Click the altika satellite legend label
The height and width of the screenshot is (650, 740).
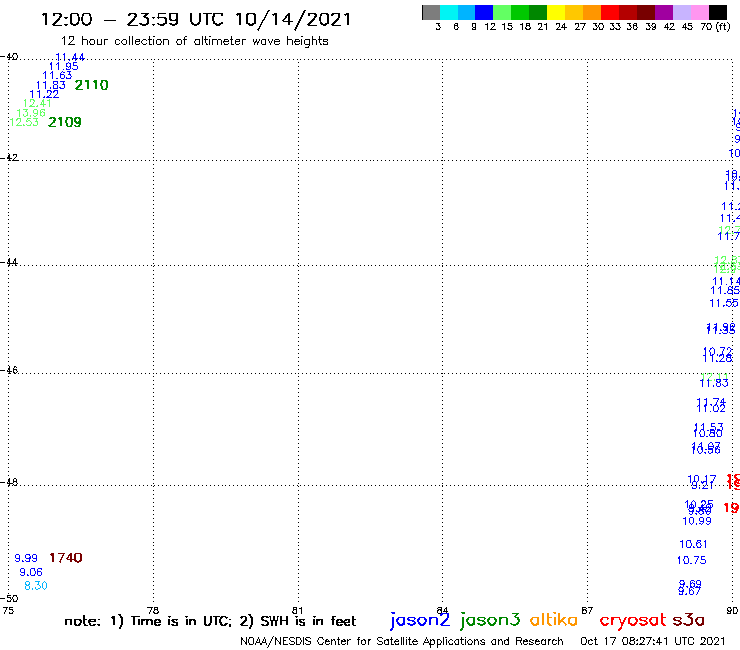click(x=554, y=619)
